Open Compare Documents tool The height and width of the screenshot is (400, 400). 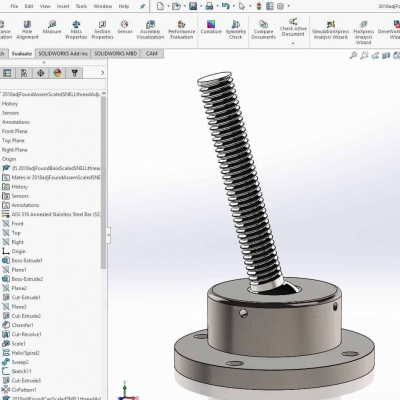(x=263, y=29)
